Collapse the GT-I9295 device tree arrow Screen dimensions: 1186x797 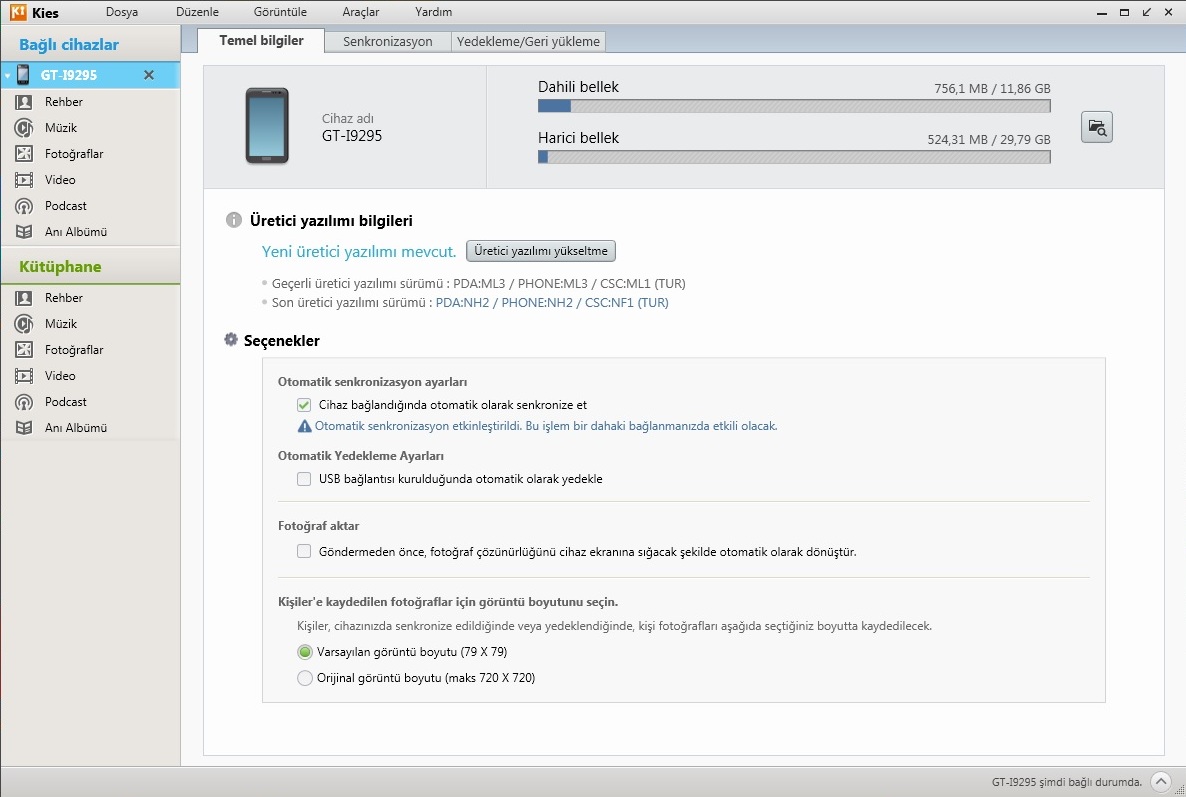pos(7,76)
